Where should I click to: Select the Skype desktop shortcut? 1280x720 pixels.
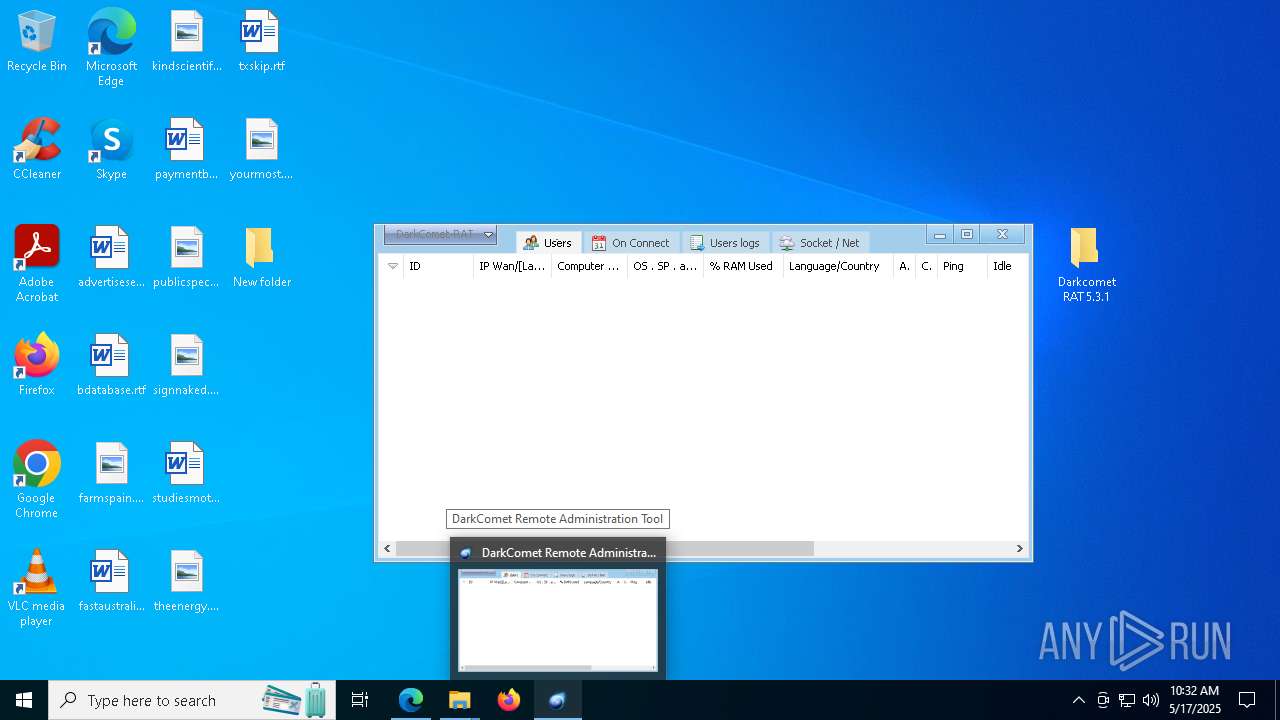(111, 150)
